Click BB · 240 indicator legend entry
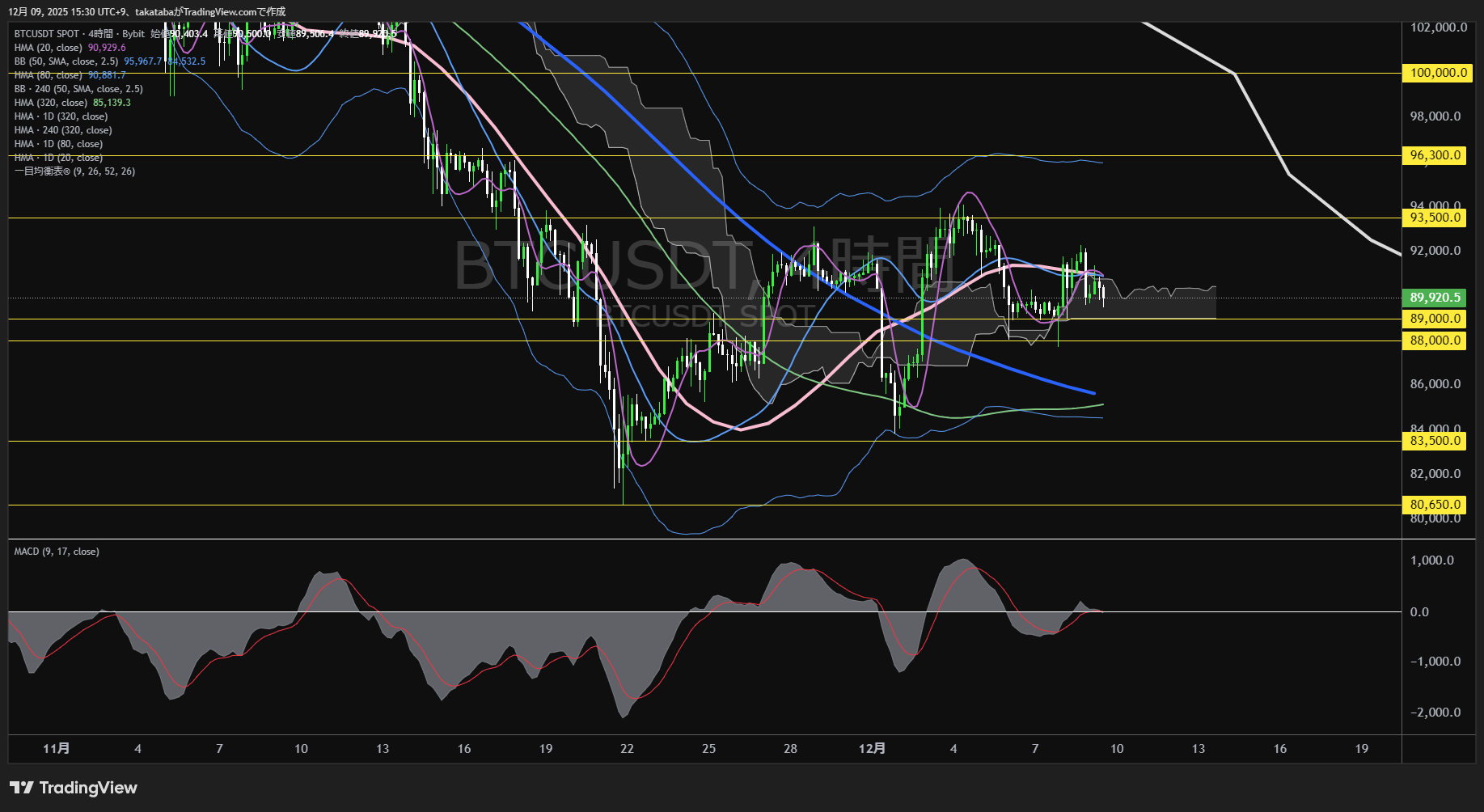1484x812 pixels. tap(78, 89)
